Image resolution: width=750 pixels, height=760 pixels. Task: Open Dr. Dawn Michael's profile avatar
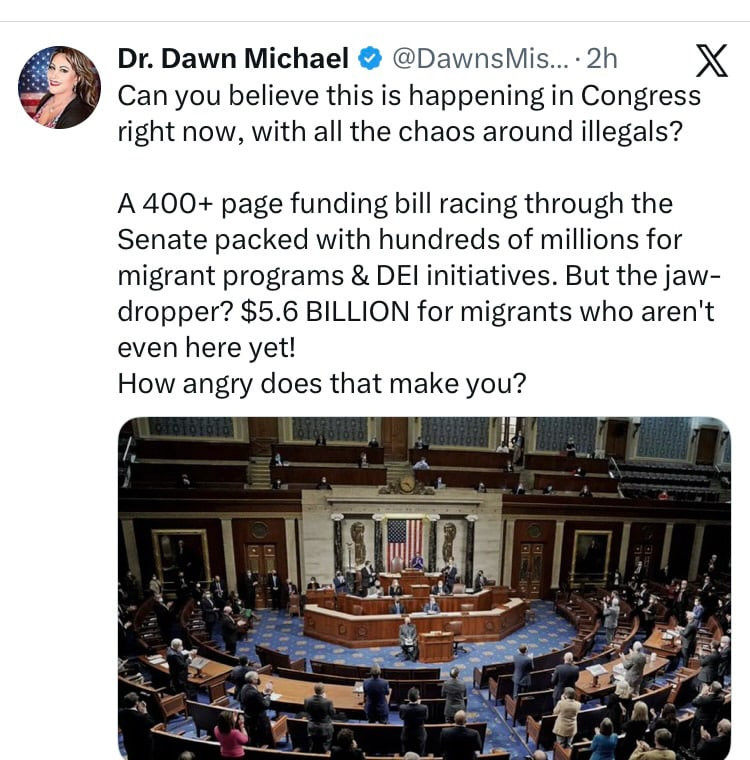[59, 88]
